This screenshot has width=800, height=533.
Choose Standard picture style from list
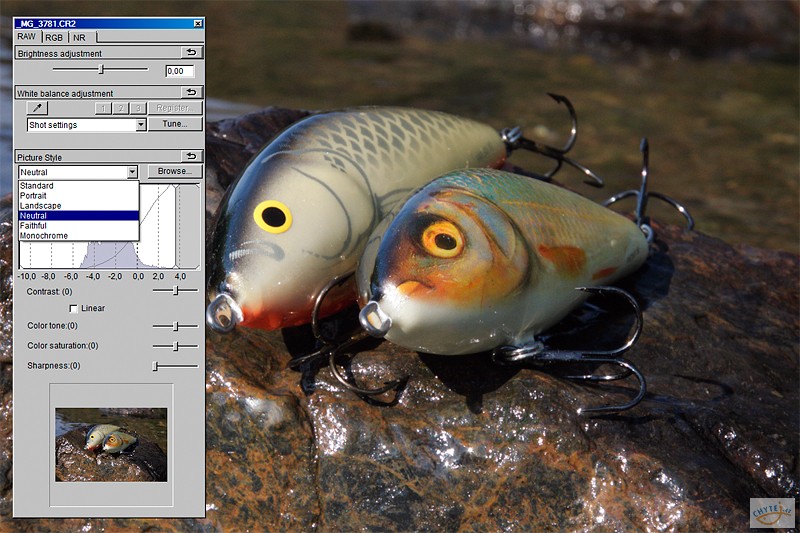click(x=79, y=186)
